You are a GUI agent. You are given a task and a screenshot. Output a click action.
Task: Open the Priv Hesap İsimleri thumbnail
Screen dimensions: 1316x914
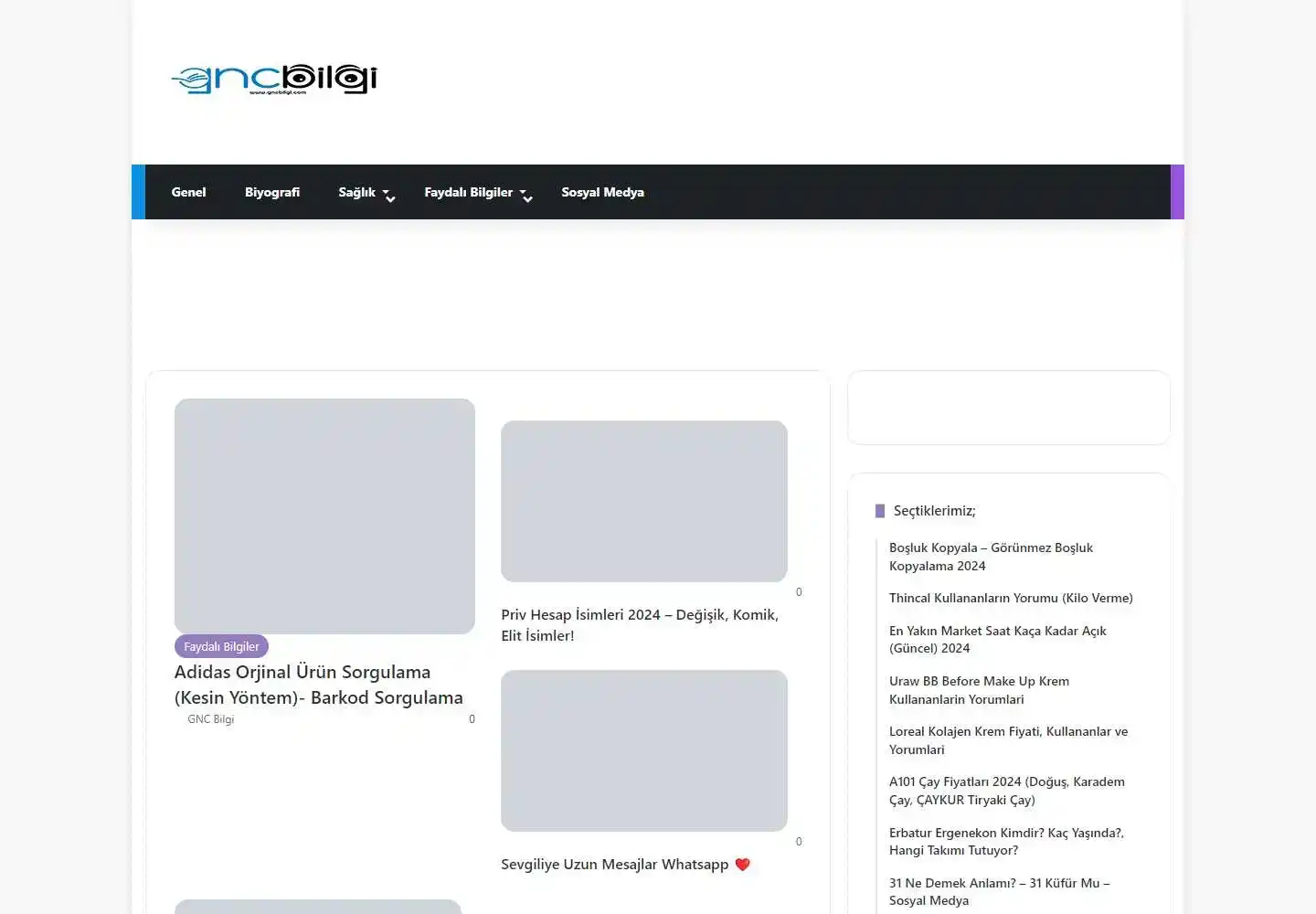click(x=644, y=501)
